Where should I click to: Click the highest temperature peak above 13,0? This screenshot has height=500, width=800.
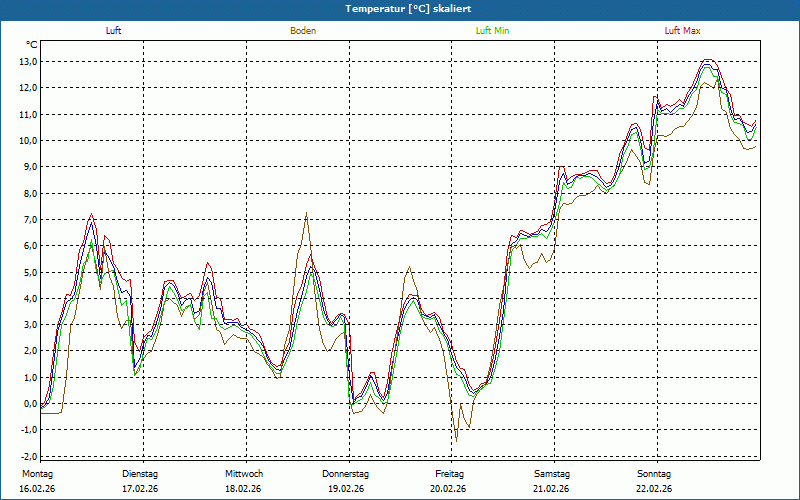tap(708, 60)
